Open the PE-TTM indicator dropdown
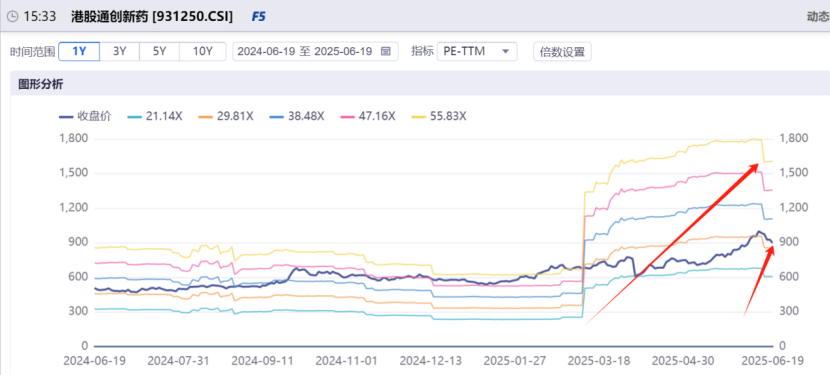Viewport: 830px width, 376px height. click(477, 51)
